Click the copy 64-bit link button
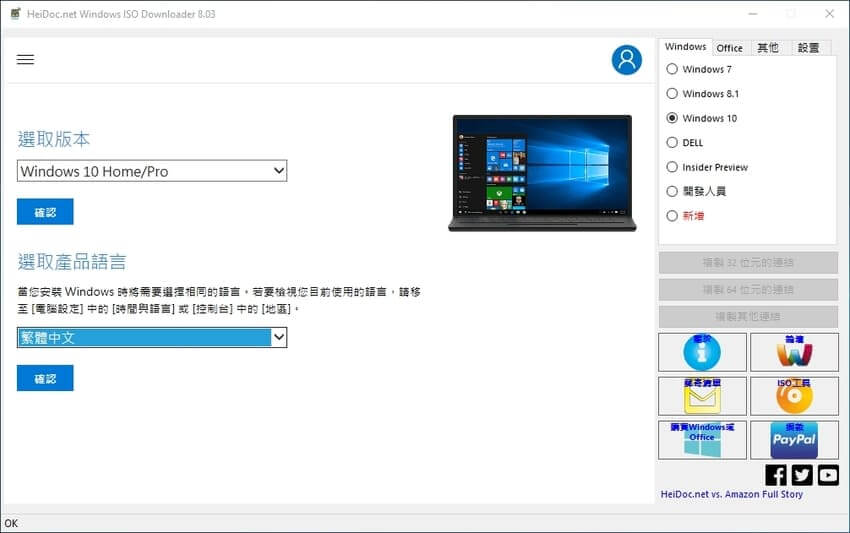The height and width of the screenshot is (533, 850). (748, 290)
